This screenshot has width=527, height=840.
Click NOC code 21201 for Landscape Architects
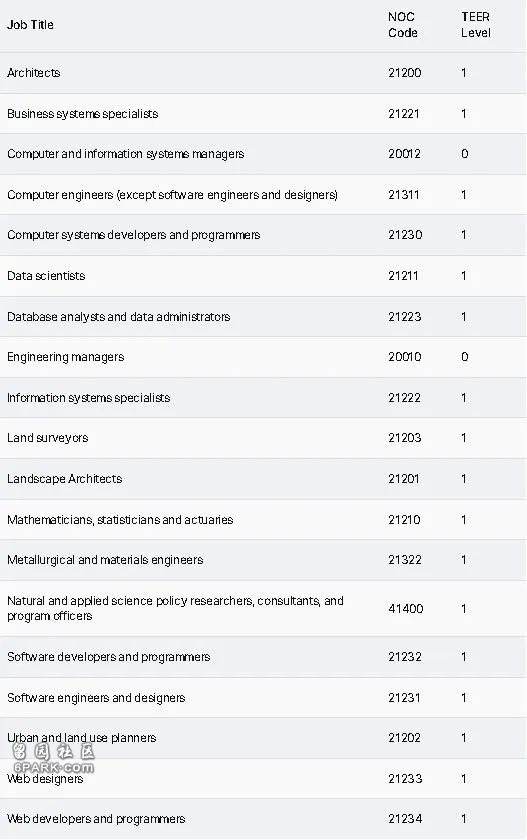pyautogui.click(x=404, y=478)
